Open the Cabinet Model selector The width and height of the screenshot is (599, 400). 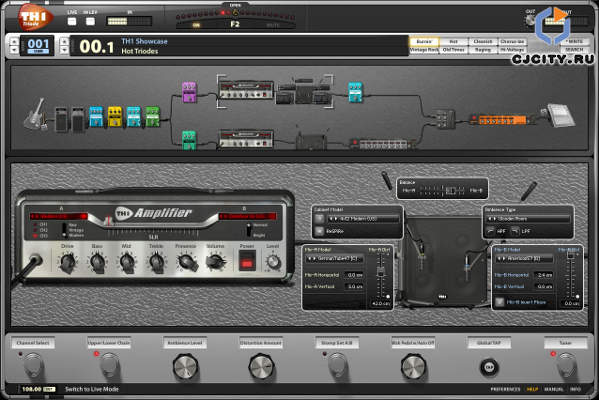(x=363, y=219)
